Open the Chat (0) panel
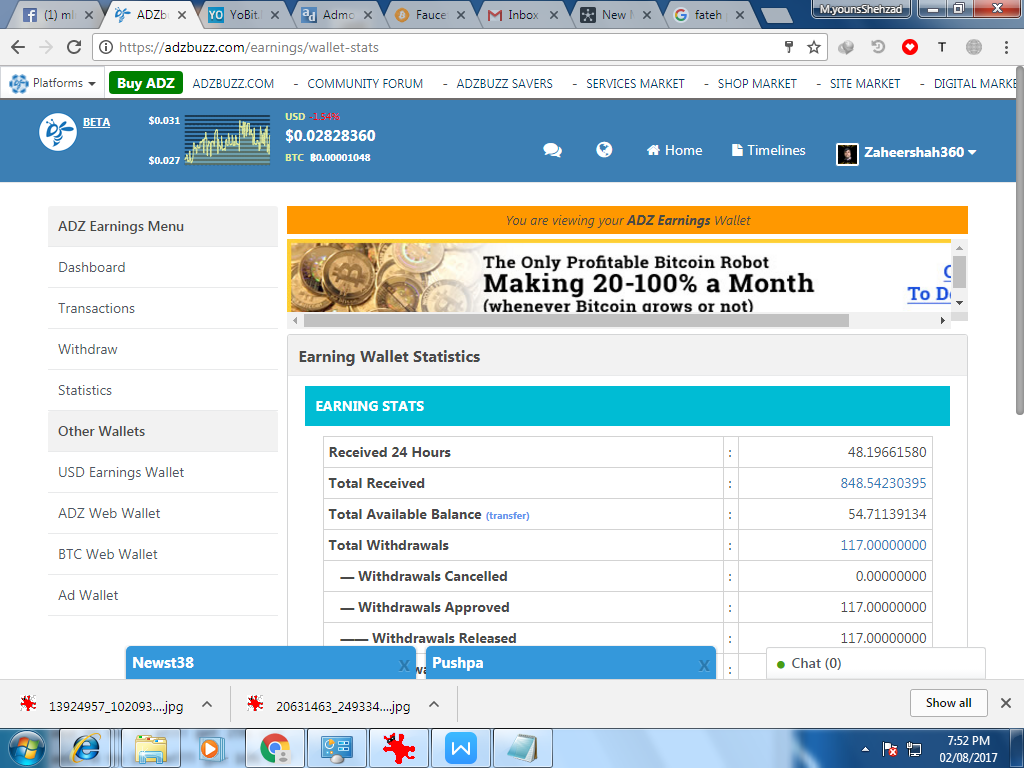 click(875, 664)
